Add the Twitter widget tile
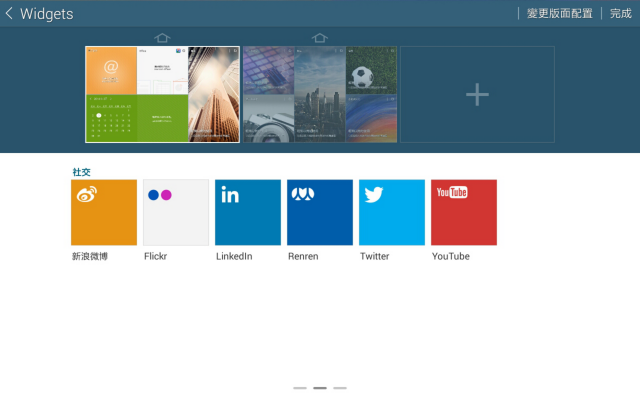The height and width of the screenshot is (400, 640). [392, 212]
